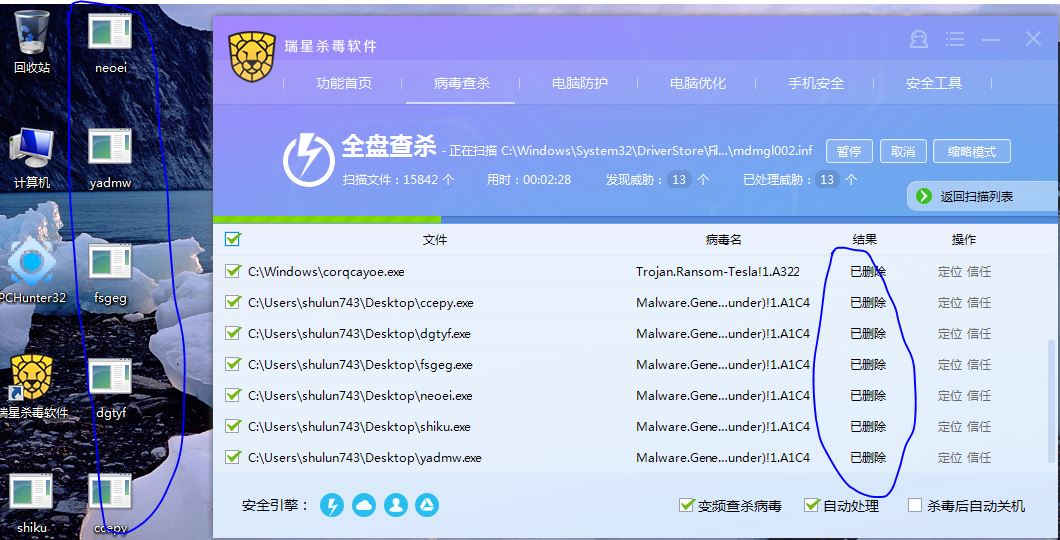Click the 病毒名 column header
Screen dimensions: 1060x540
click(x=723, y=240)
